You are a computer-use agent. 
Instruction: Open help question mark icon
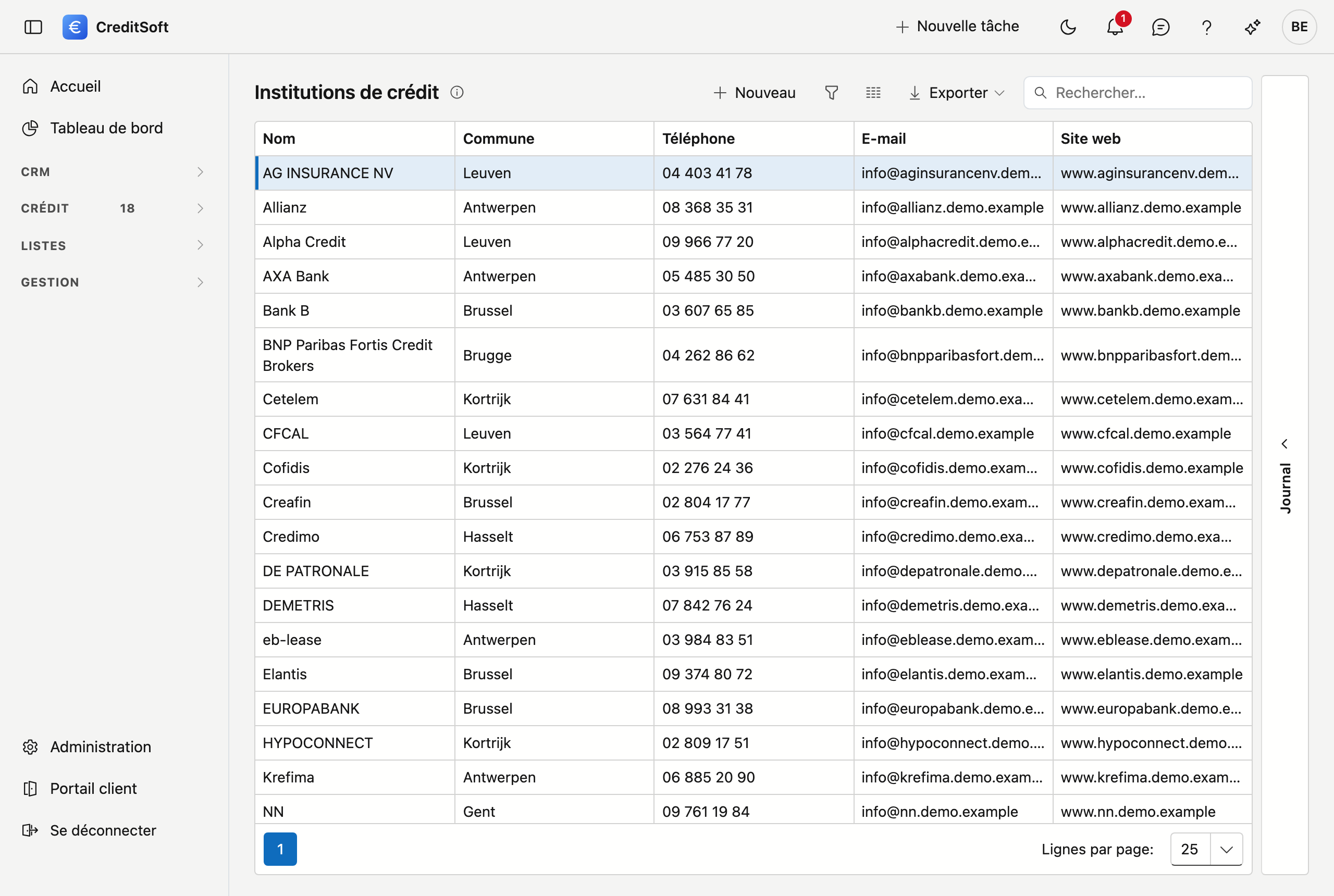[x=1206, y=27]
